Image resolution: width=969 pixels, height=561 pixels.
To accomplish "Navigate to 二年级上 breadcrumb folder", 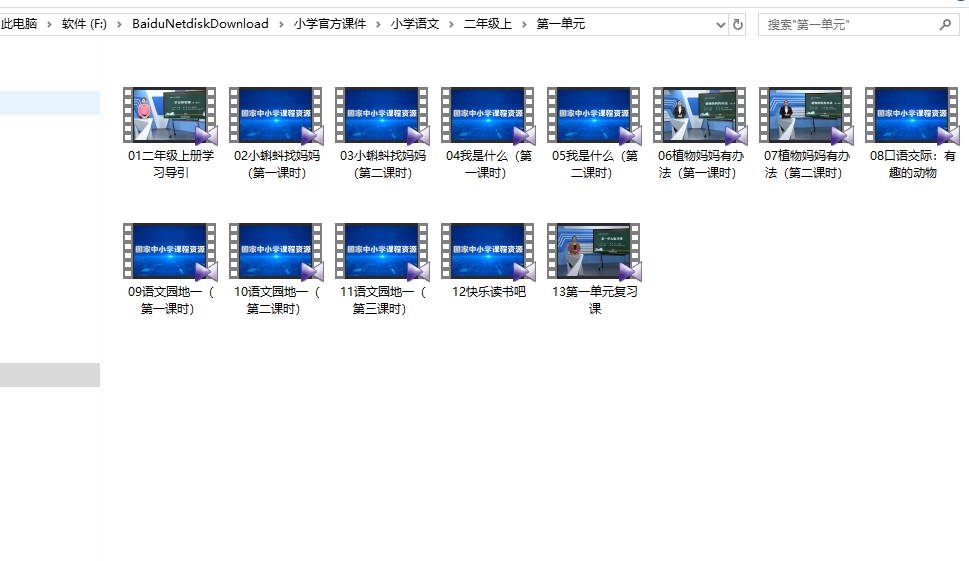I will click(x=487, y=24).
